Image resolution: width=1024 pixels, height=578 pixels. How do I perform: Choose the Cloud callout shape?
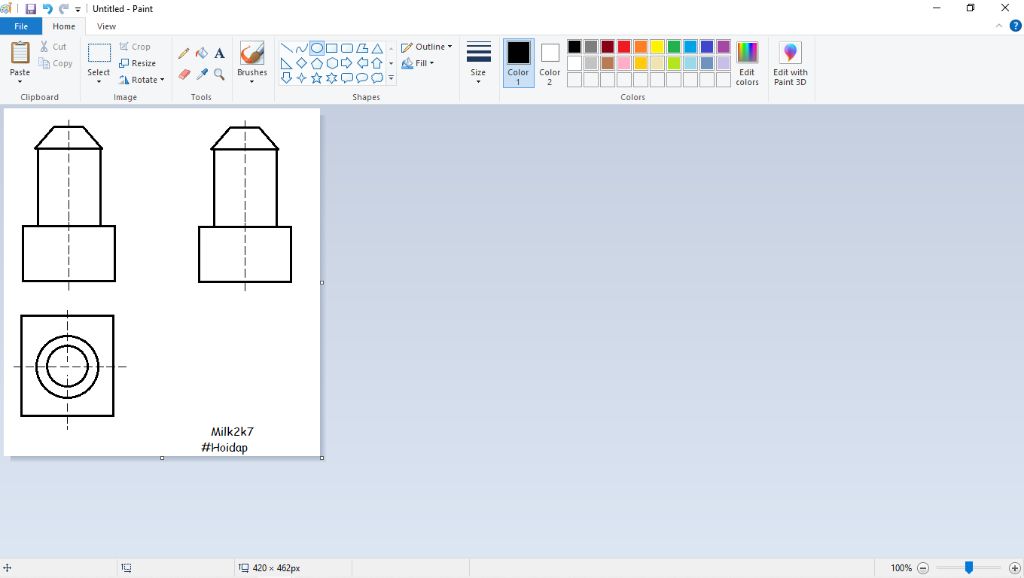[x=377, y=78]
